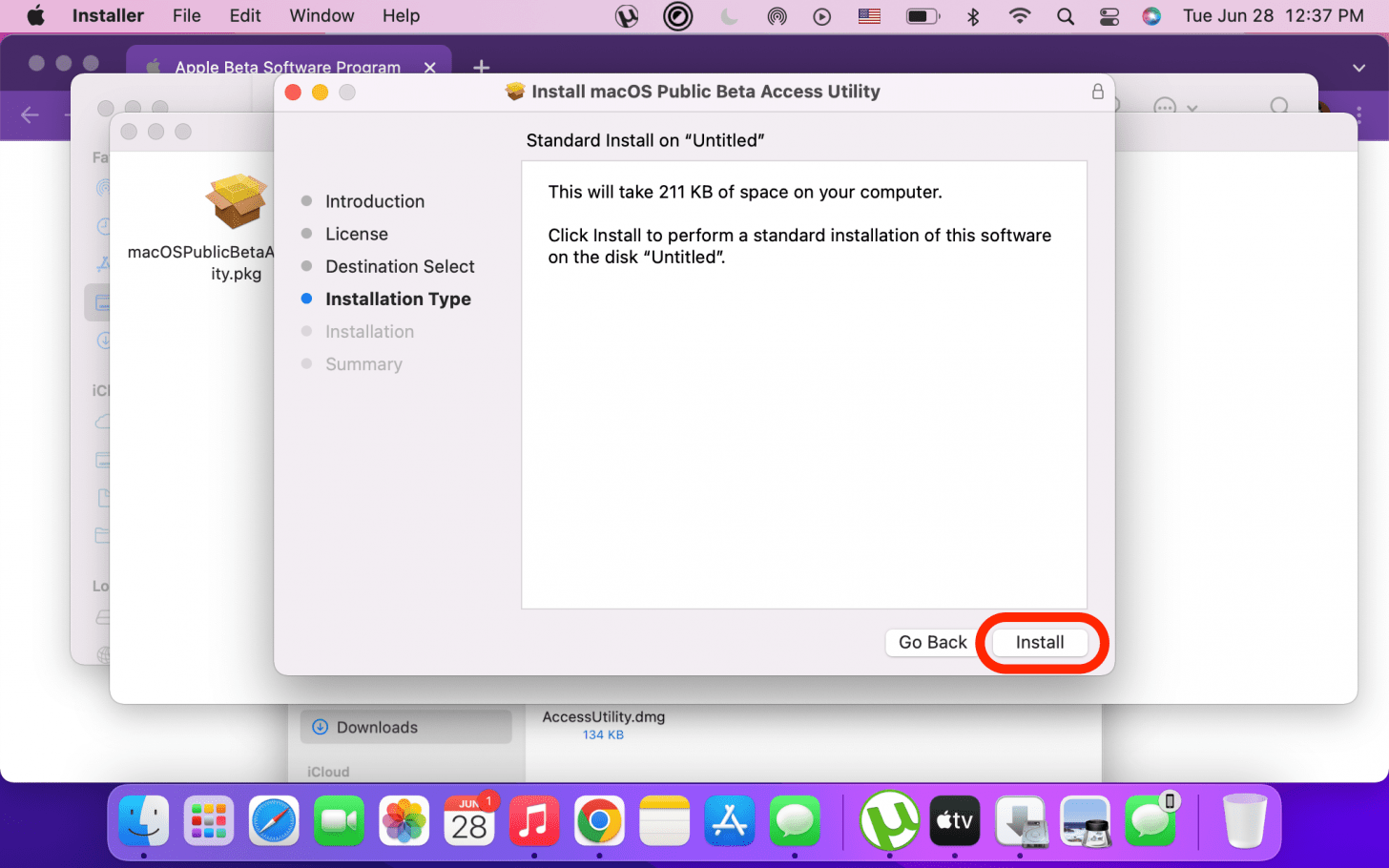Select Downloads in Finder sidebar

coord(405,727)
